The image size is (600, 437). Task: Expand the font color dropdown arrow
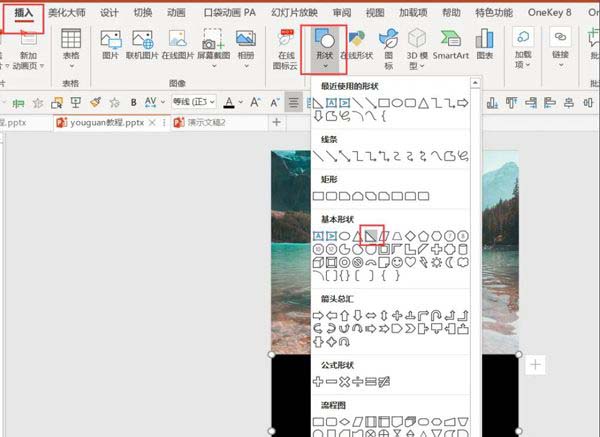tap(241, 102)
